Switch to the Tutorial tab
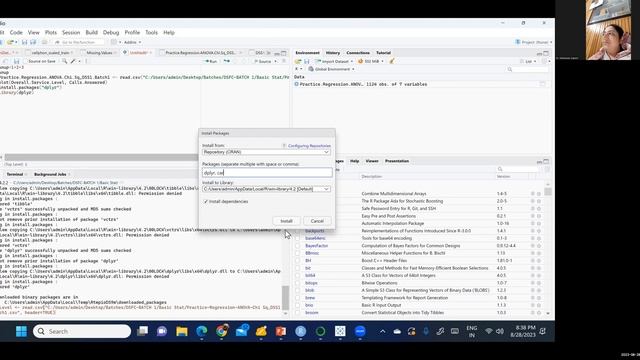640x360 pixels. (383, 53)
